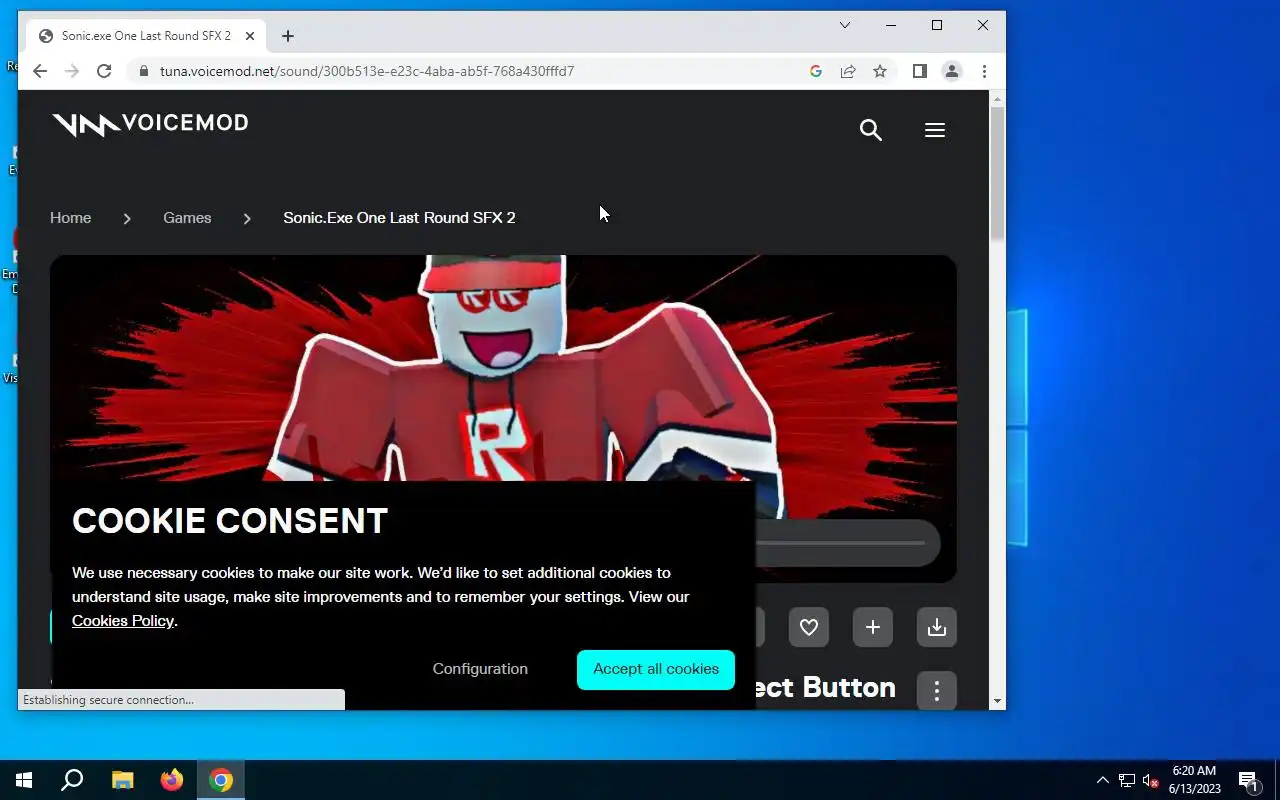
Task: Open a new browser tab
Action: tap(288, 36)
